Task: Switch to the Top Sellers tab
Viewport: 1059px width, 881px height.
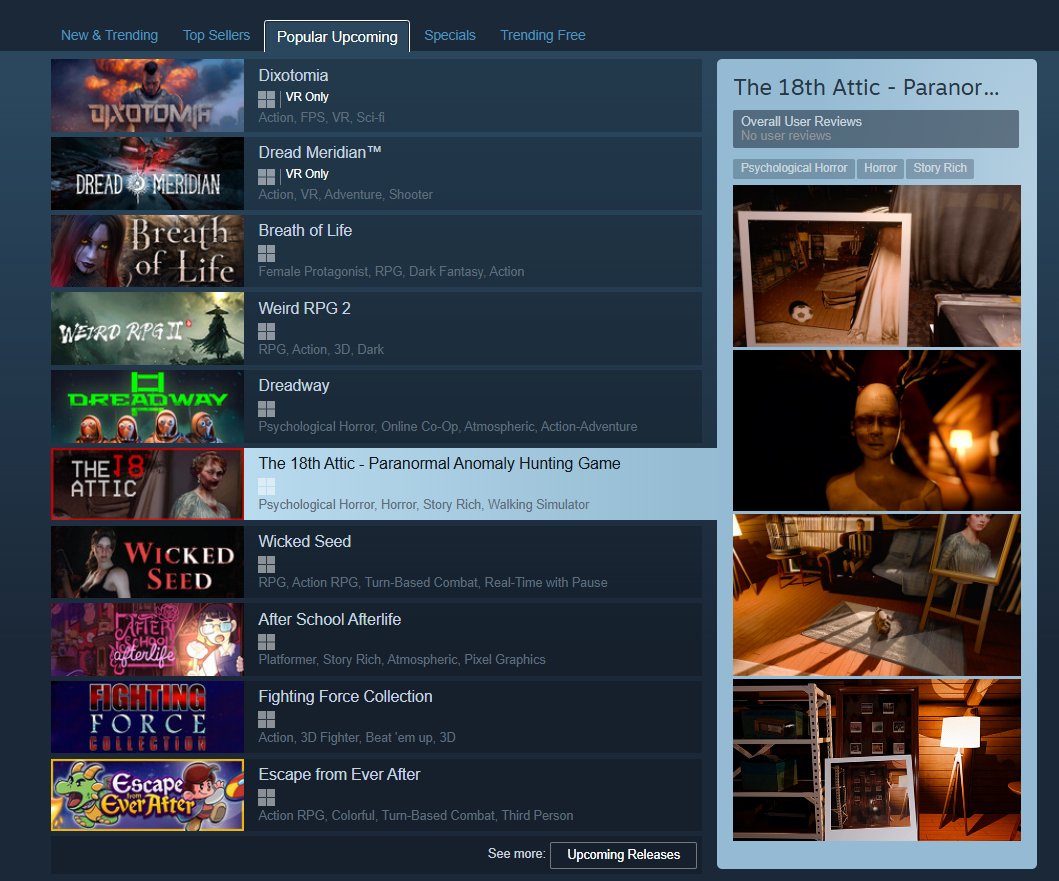Action: [x=216, y=35]
